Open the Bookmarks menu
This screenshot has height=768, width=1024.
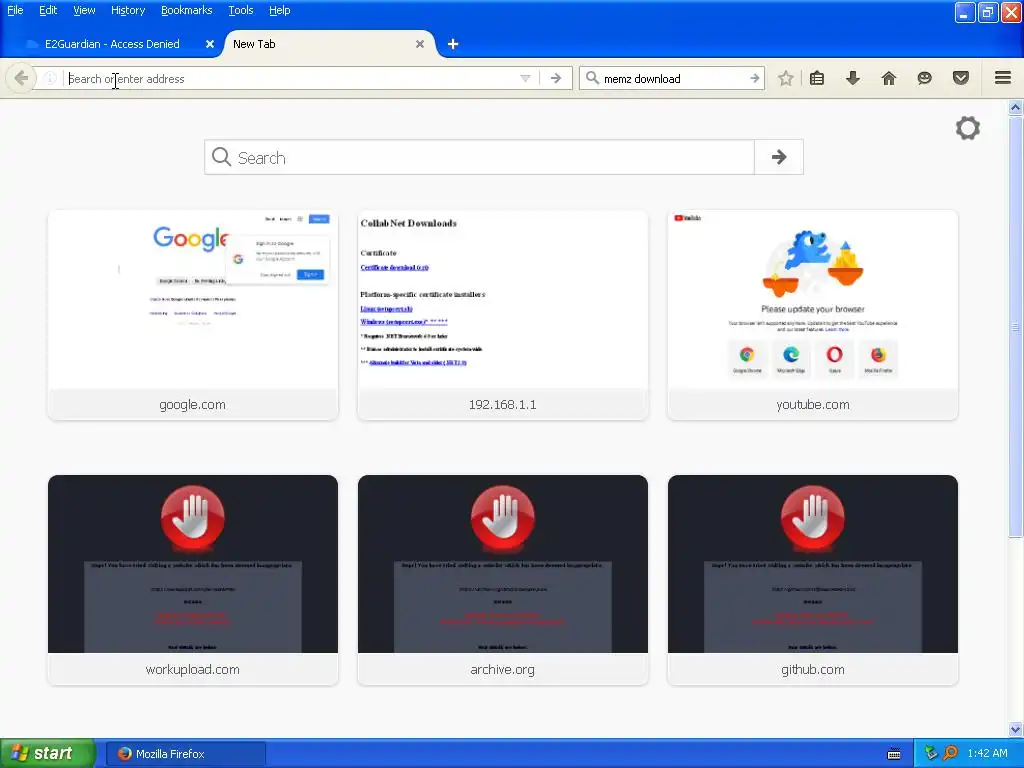pos(187,10)
